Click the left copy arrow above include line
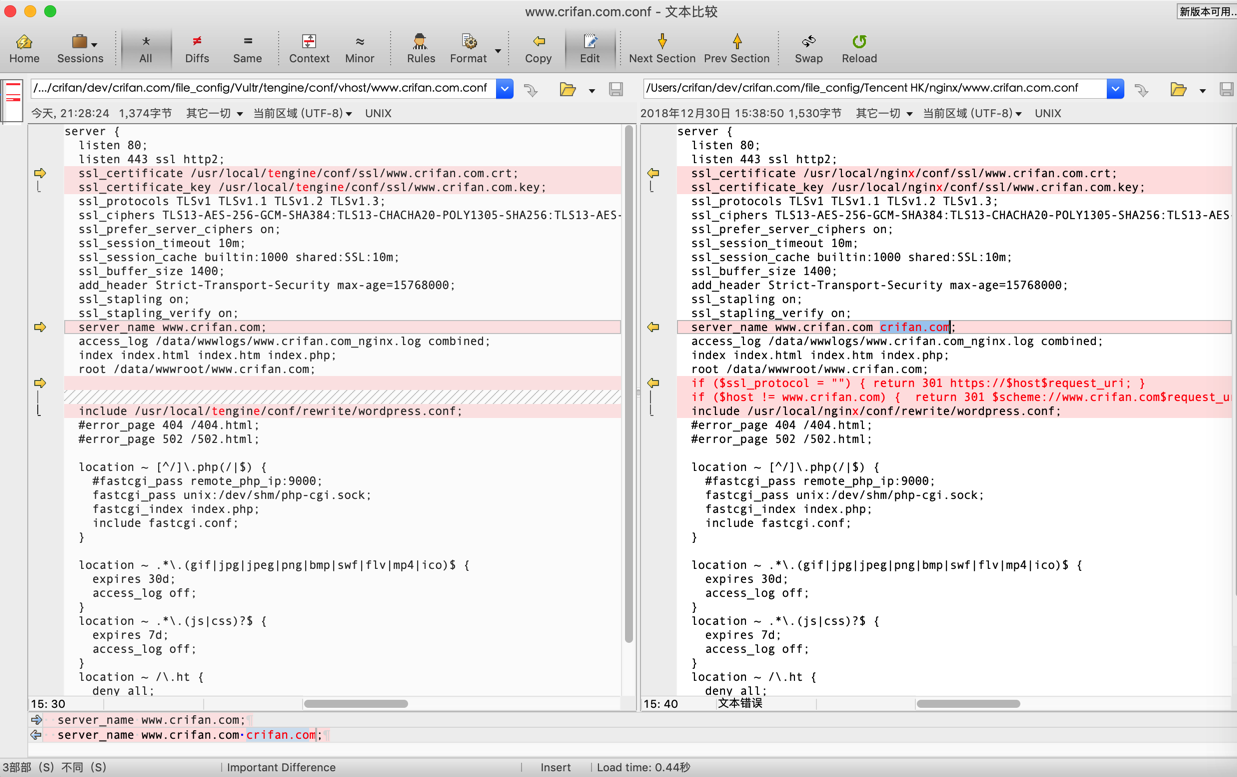 40,383
